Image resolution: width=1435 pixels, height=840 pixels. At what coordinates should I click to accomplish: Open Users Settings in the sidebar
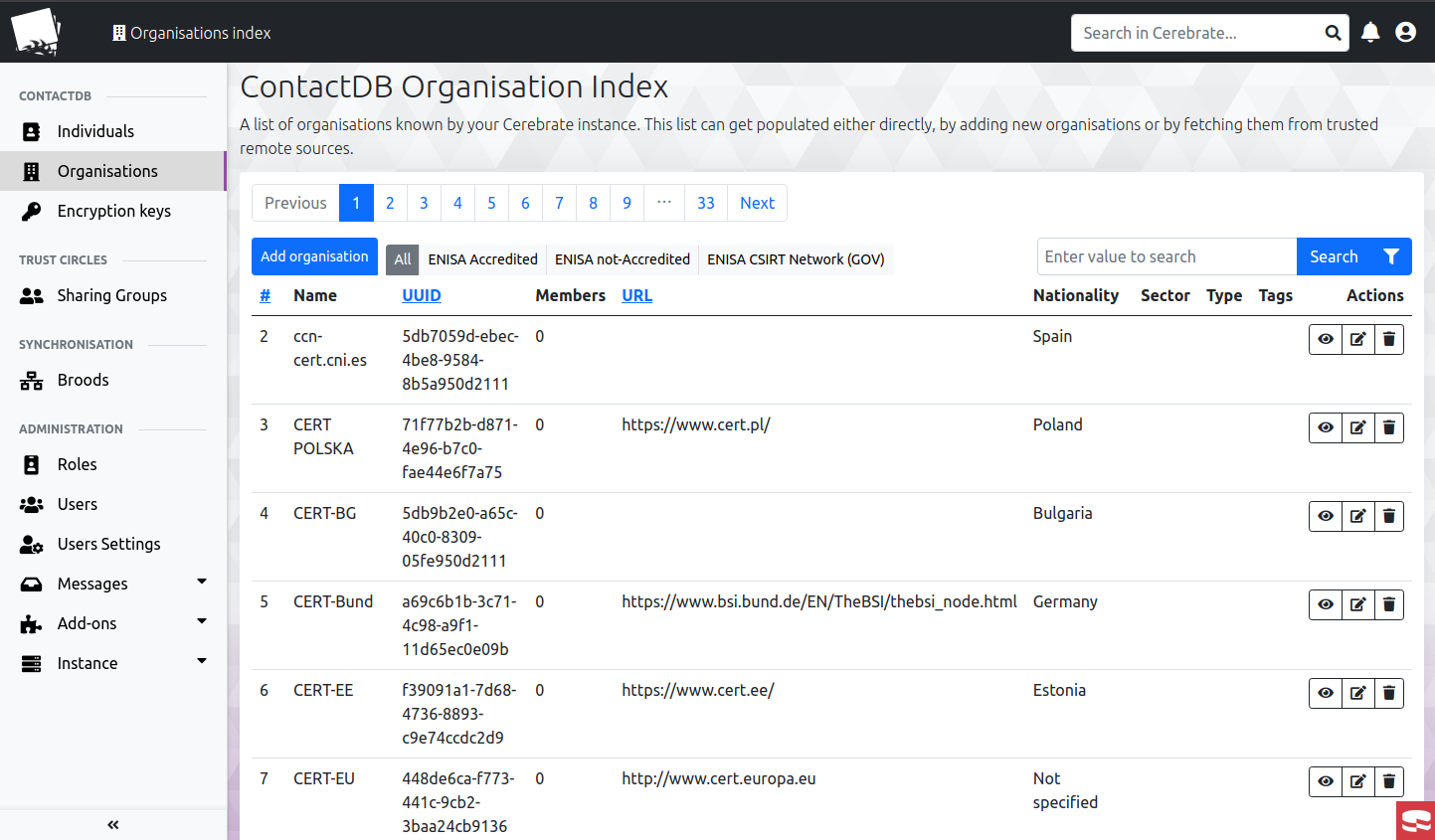click(x=113, y=544)
